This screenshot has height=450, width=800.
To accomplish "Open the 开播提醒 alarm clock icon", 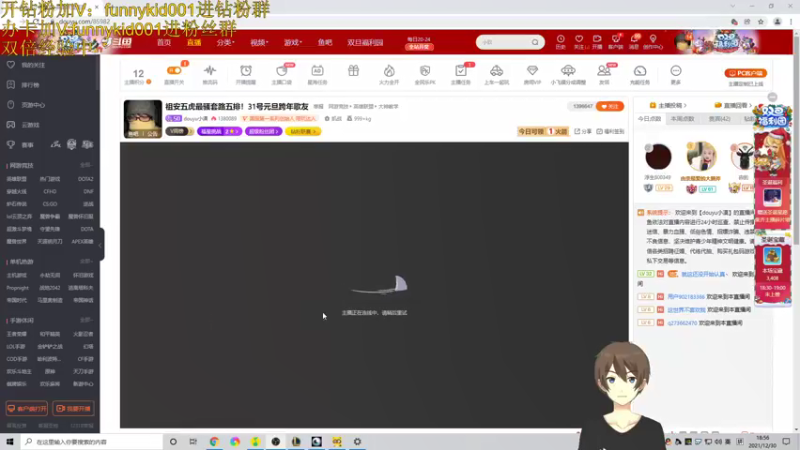I will [x=246, y=70].
